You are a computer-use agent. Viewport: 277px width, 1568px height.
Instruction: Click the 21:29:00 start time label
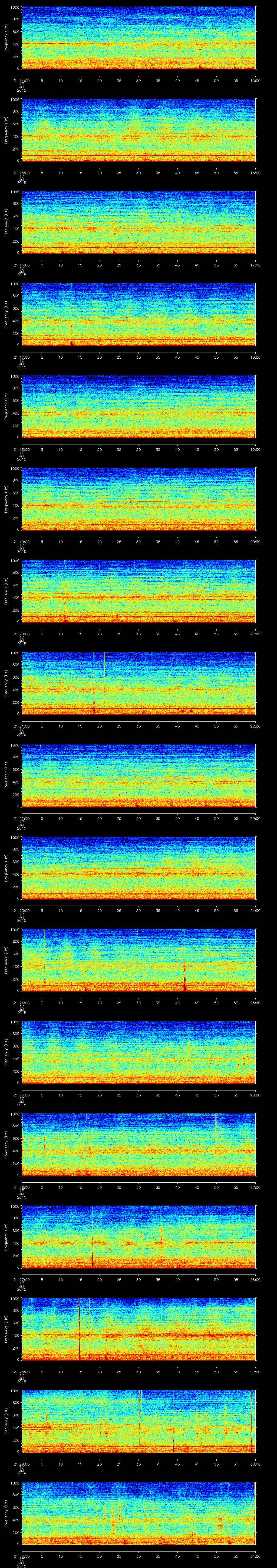21,1464
